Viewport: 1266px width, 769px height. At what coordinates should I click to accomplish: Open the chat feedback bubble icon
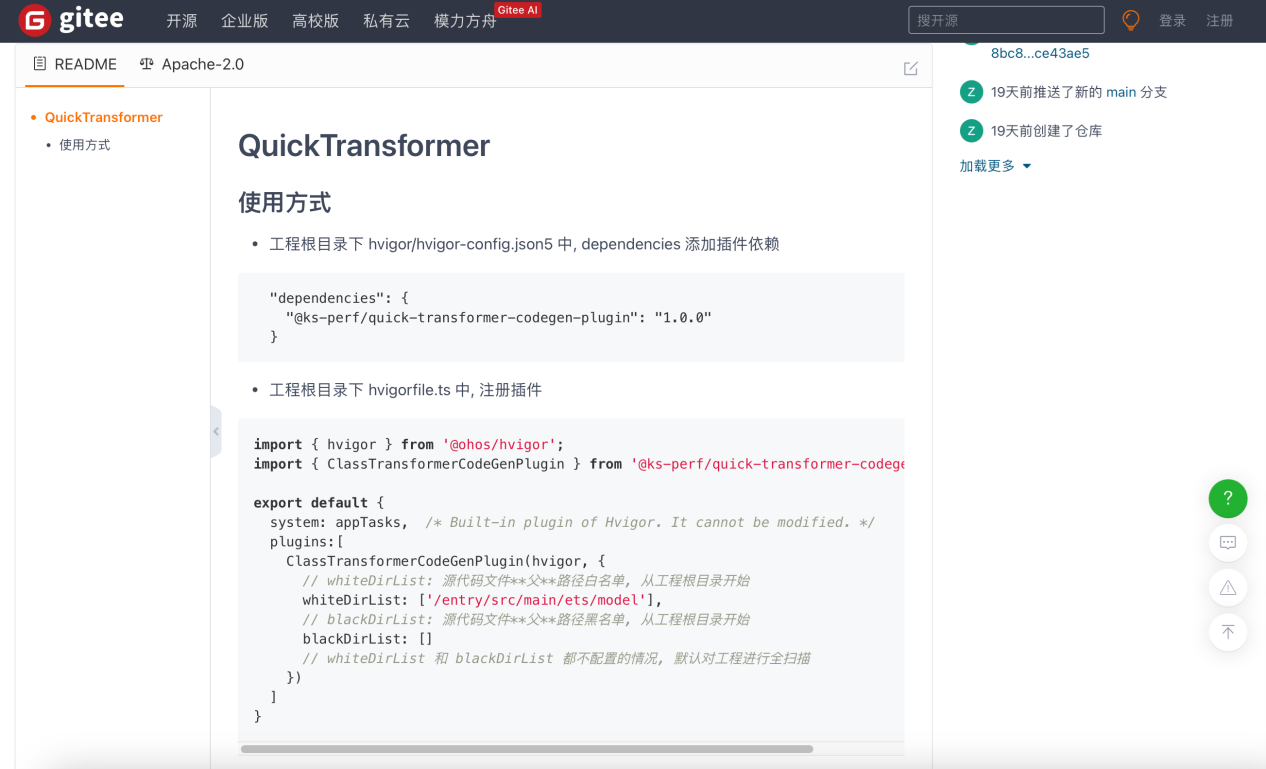point(1227,543)
